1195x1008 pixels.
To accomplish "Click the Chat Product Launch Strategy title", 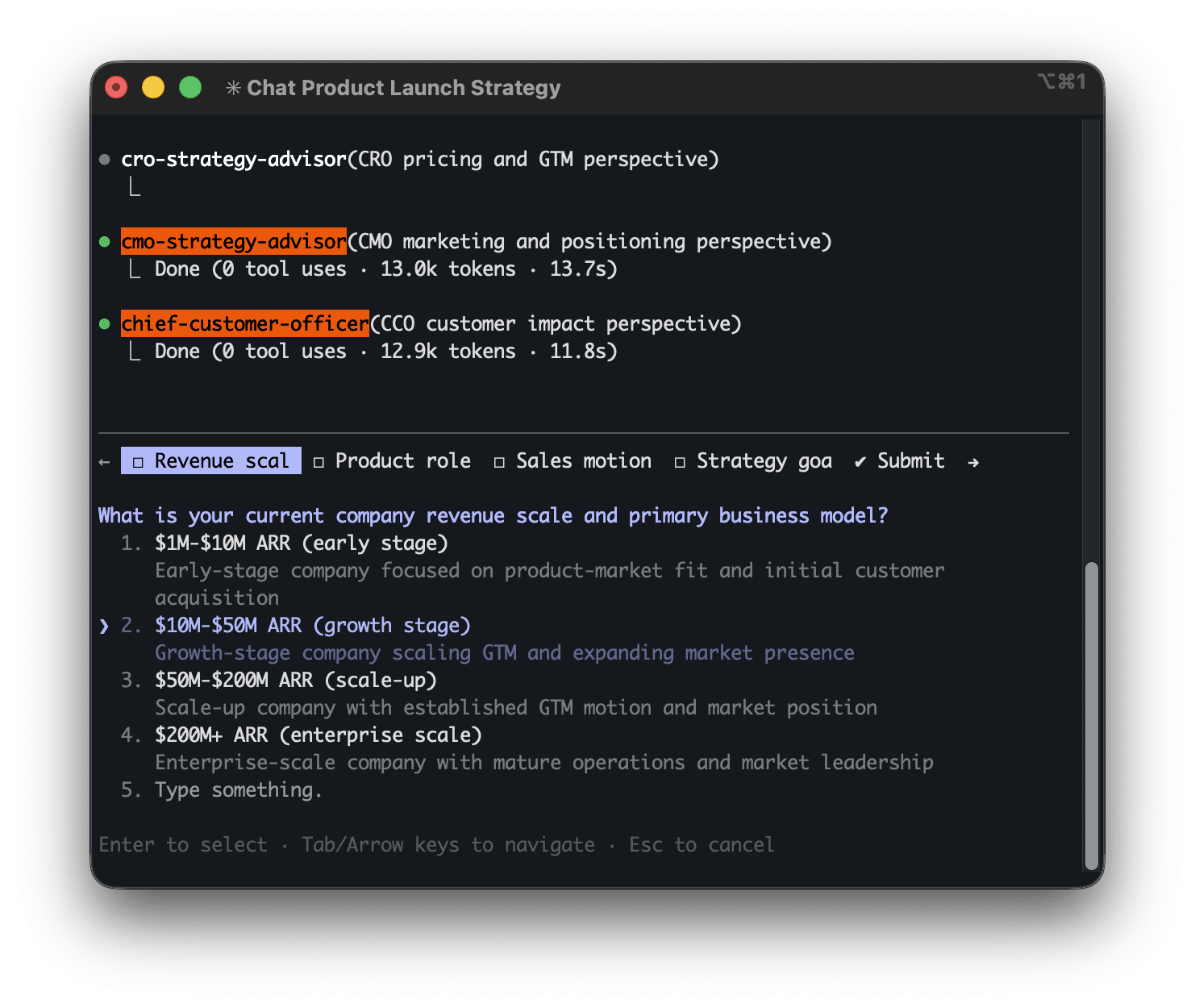I will pos(403,88).
